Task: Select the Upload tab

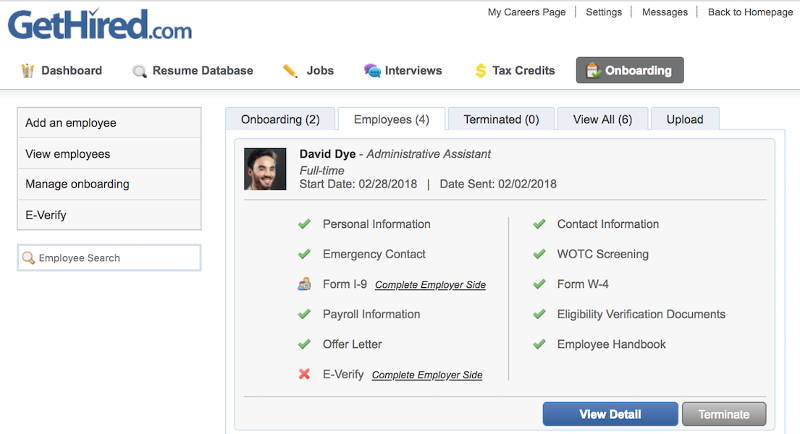Action: [x=685, y=119]
